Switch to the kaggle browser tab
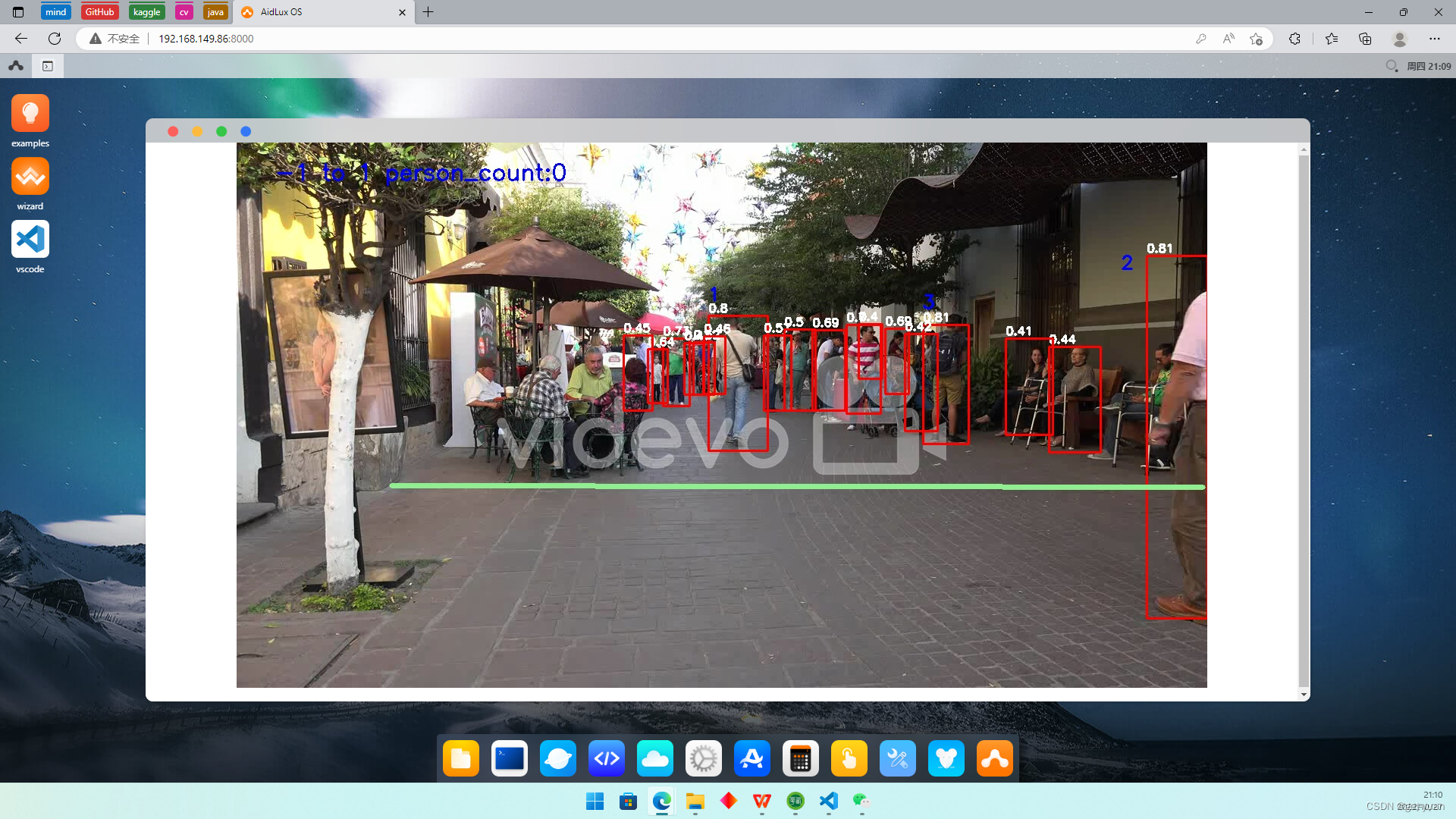This screenshot has width=1456, height=819. tap(146, 12)
